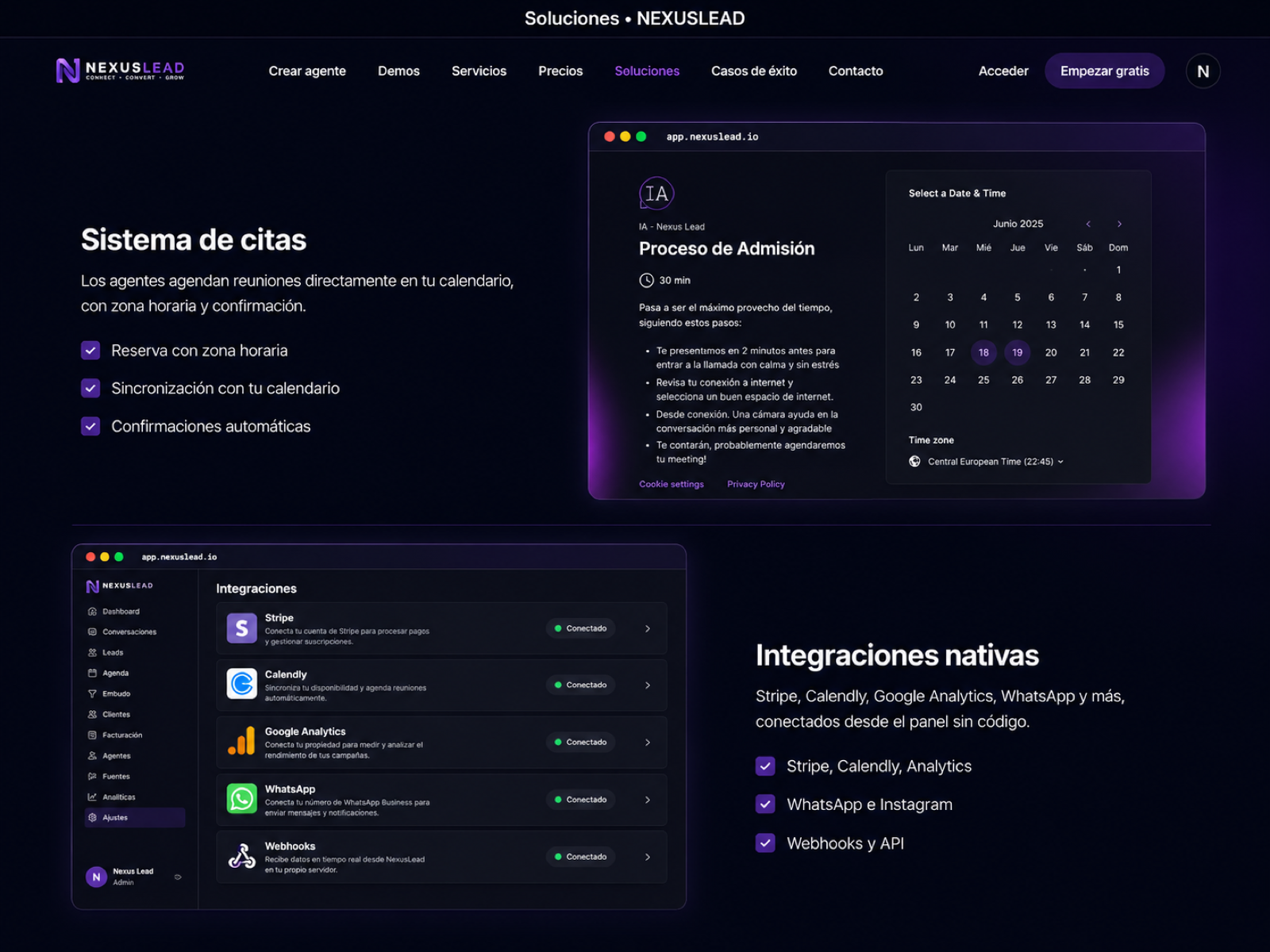Go to previous month in Junio 2025 calendar

(1088, 224)
